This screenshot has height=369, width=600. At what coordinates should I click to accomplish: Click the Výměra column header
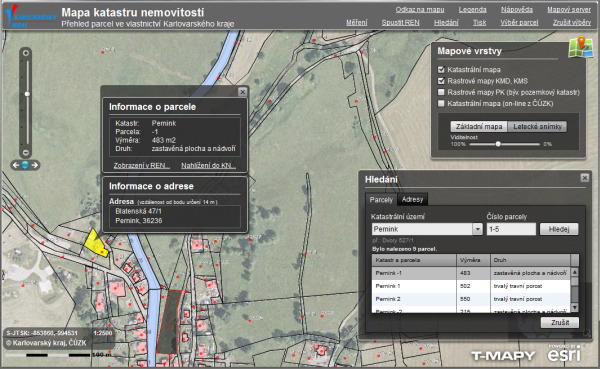click(473, 260)
